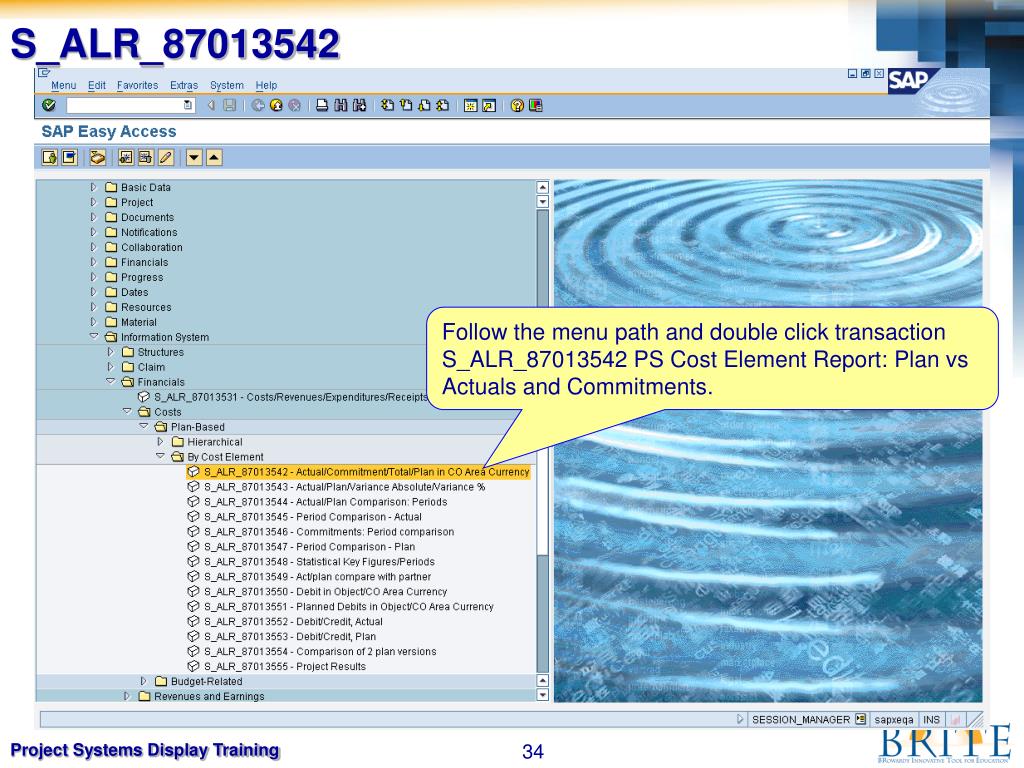Click the Change Favorites pencil icon

(166, 157)
